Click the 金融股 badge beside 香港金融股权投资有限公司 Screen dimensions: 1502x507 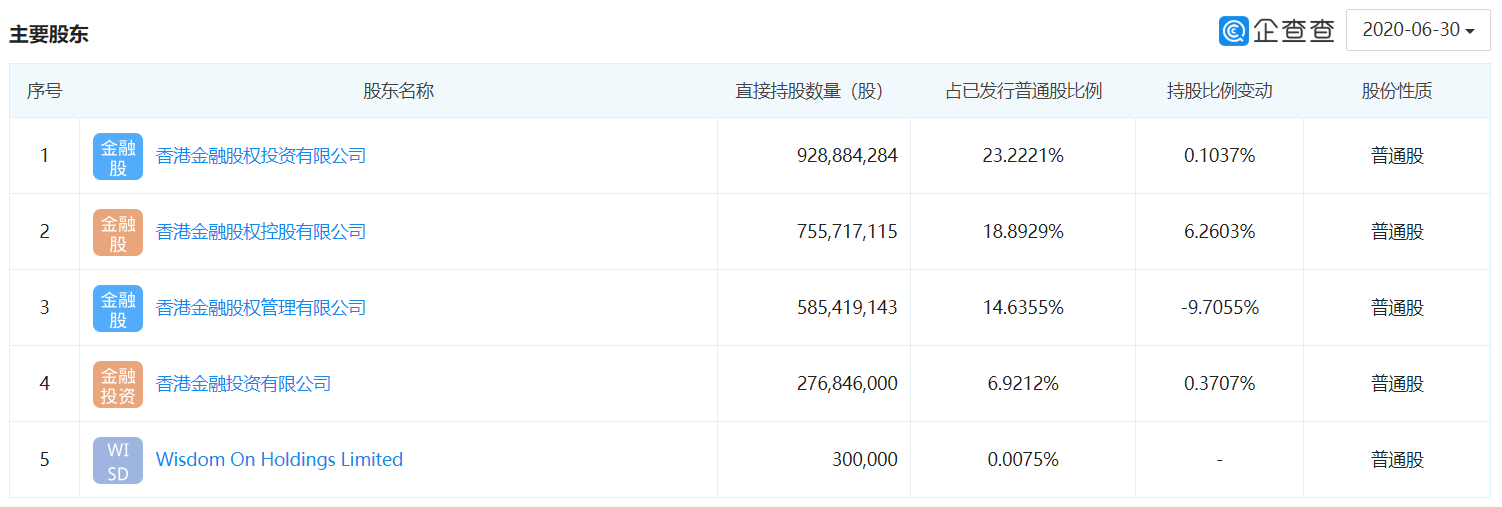coord(118,156)
